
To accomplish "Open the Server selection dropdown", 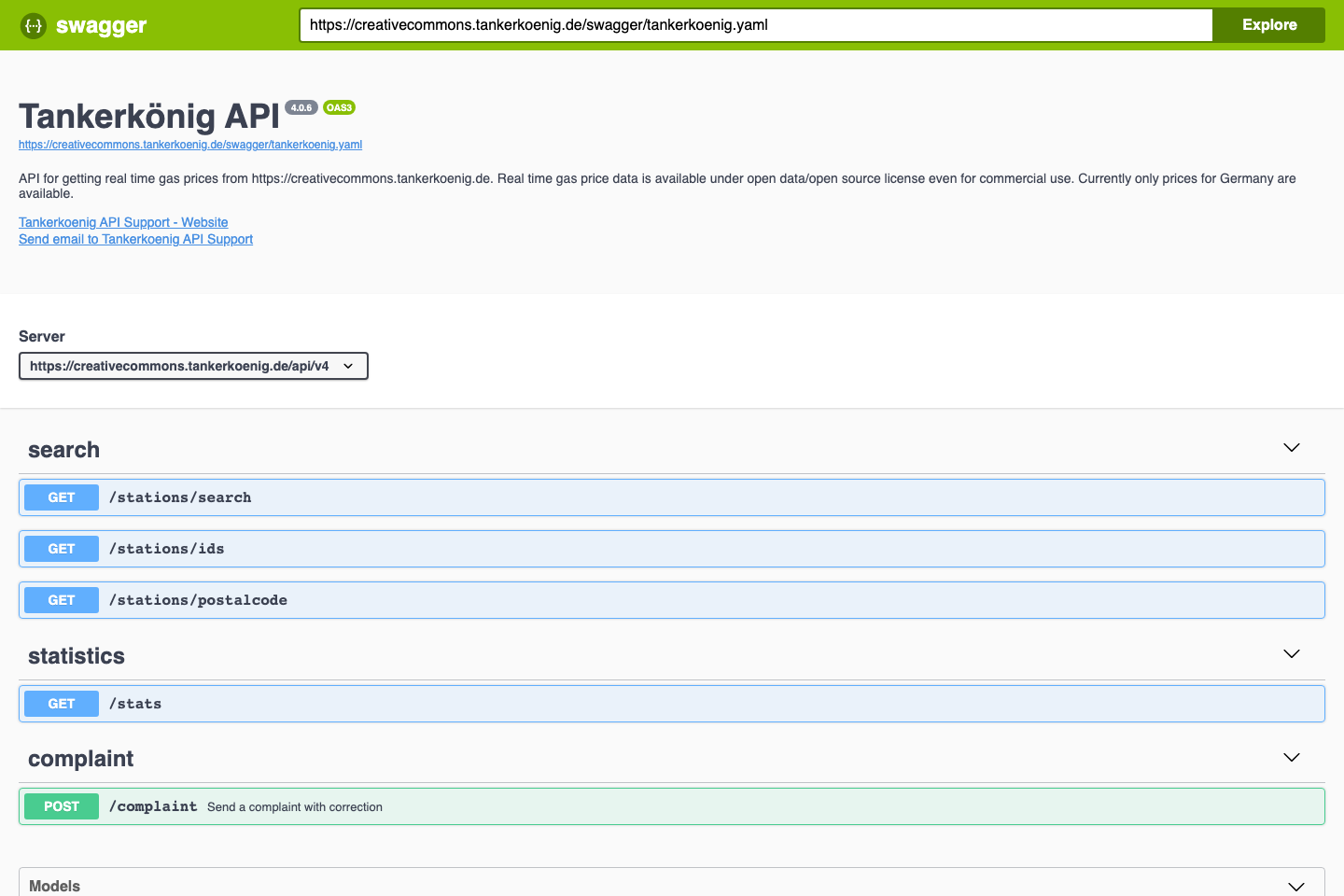I will click(193, 366).
